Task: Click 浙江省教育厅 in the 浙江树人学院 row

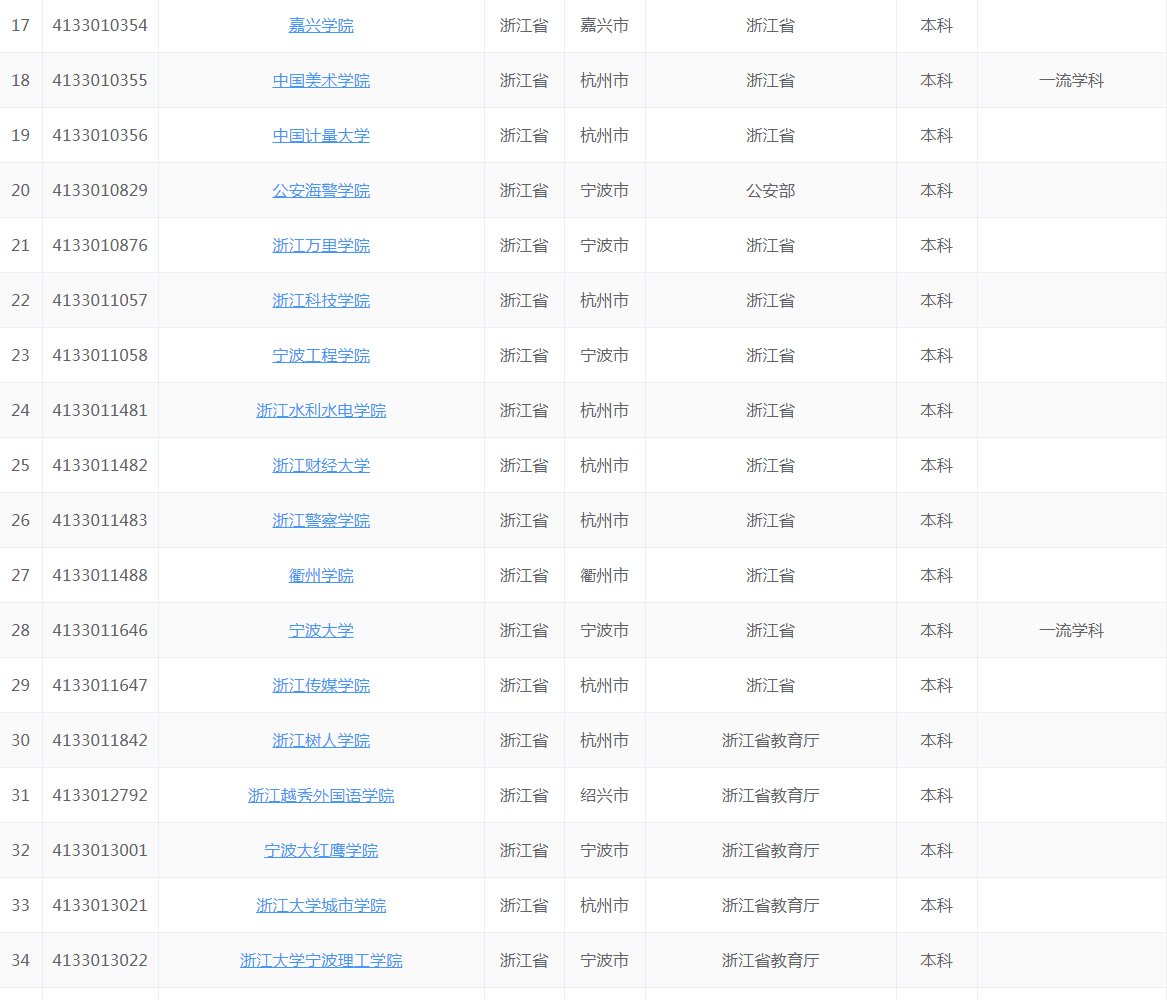Action: 770,741
